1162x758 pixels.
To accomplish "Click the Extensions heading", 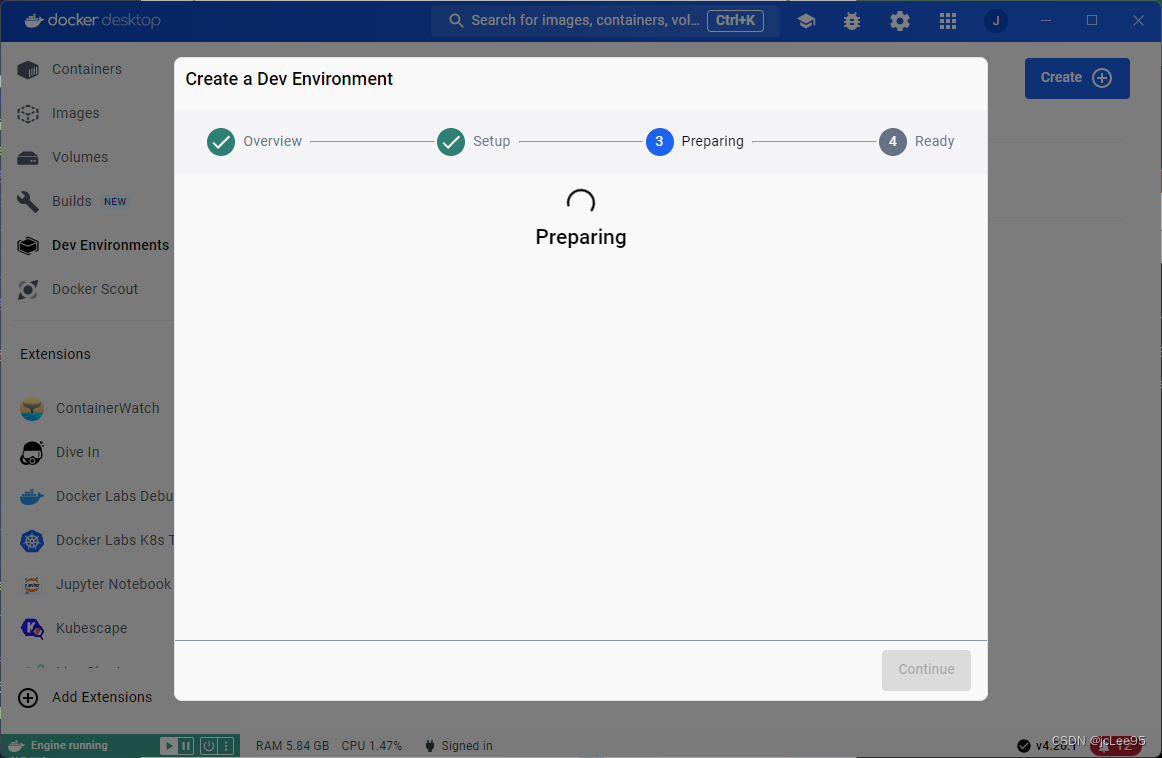I will (x=56, y=354).
